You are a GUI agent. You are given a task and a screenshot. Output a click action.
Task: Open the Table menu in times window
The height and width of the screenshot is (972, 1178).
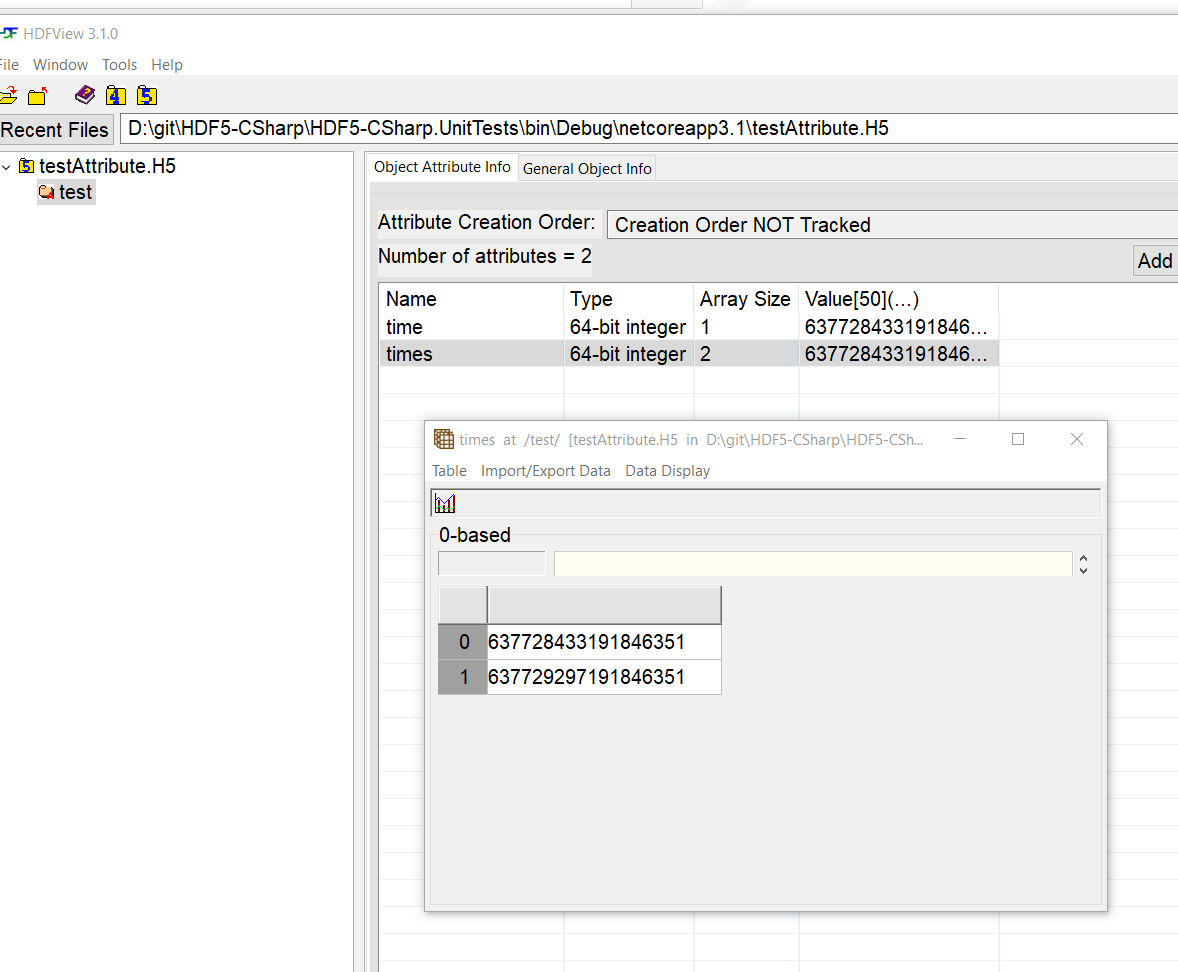point(449,470)
